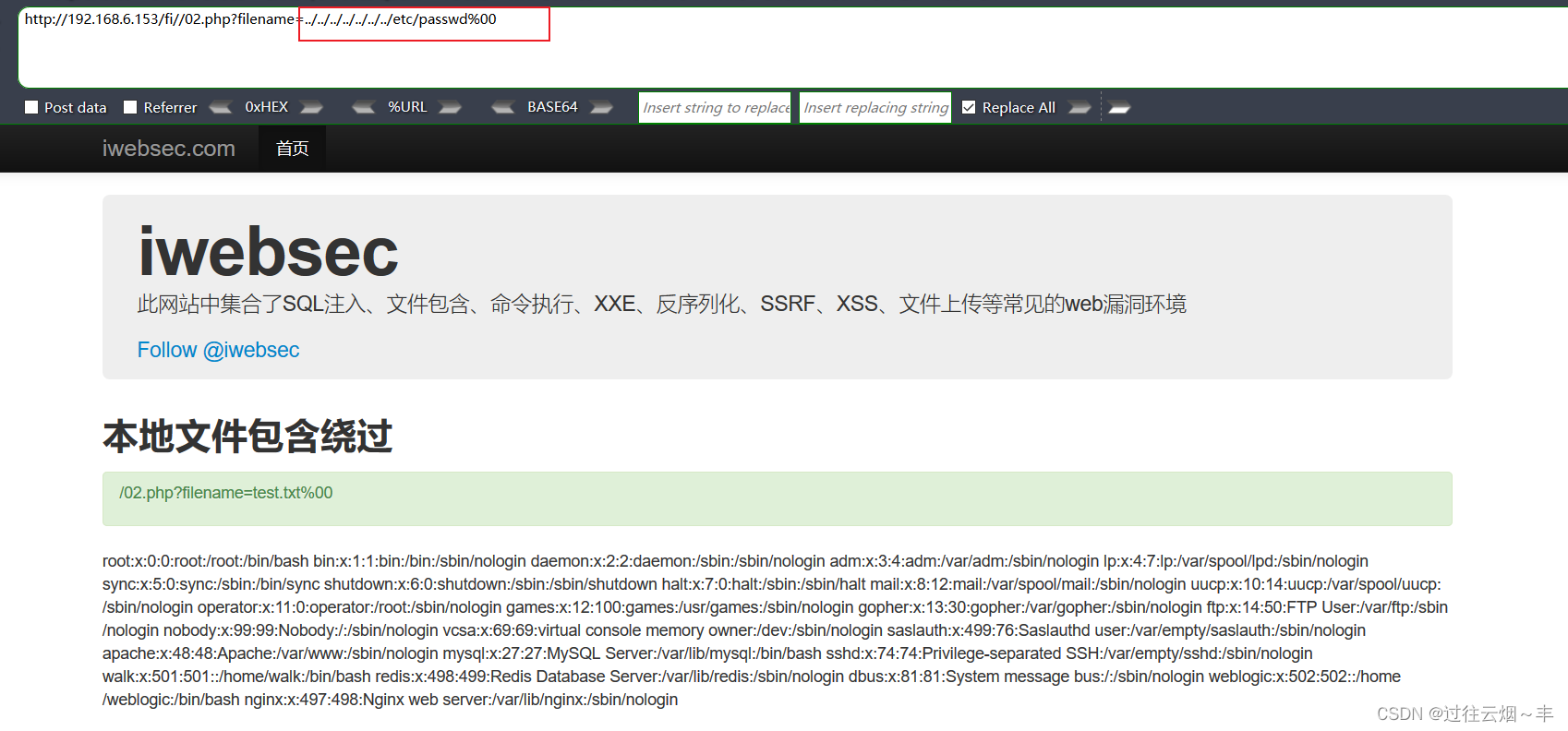Viewport: 1568px width, 731px height.
Task: Click the large iwebsec heading
Action: [269, 251]
